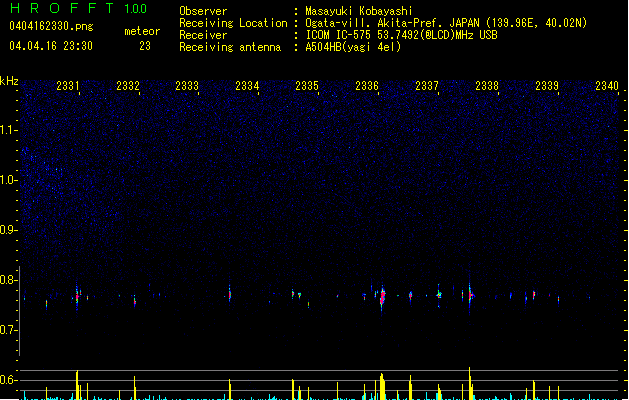
Task: Click the 2340 time axis marker
Action: click(607, 86)
